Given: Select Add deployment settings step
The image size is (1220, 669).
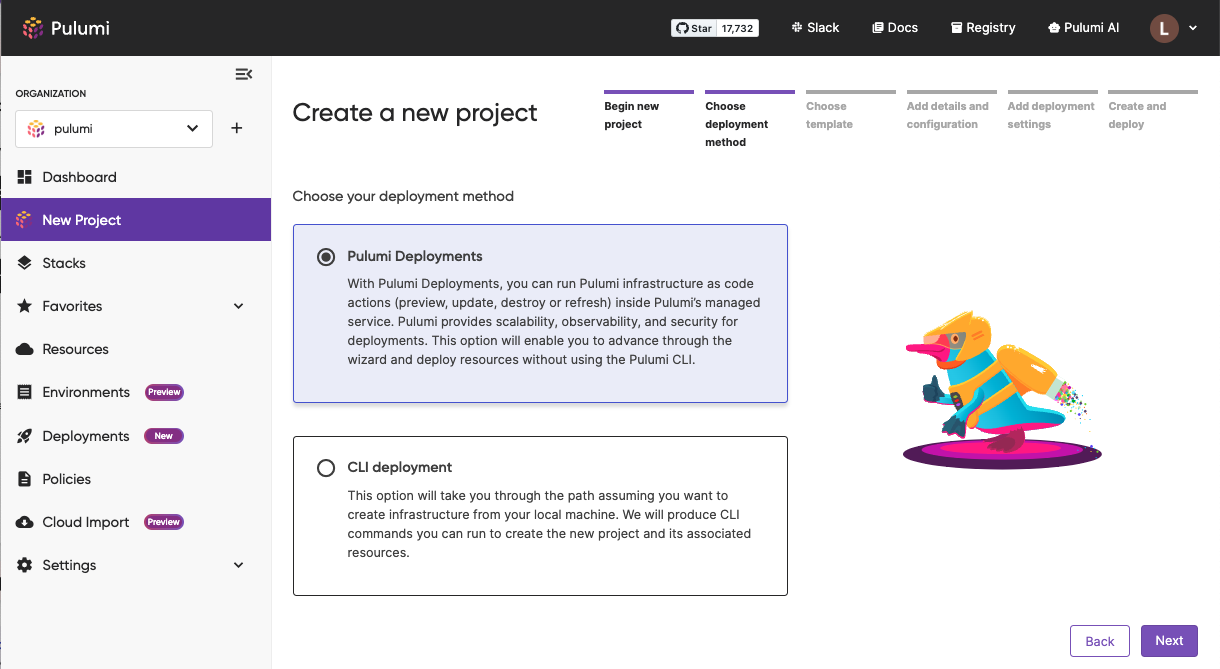Looking at the screenshot, I should [1053, 112].
